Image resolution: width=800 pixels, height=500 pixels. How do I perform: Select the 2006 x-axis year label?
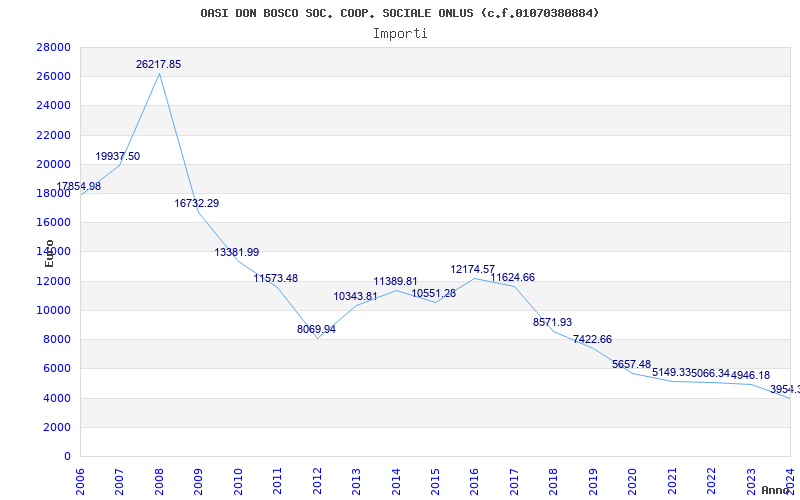pos(80,481)
